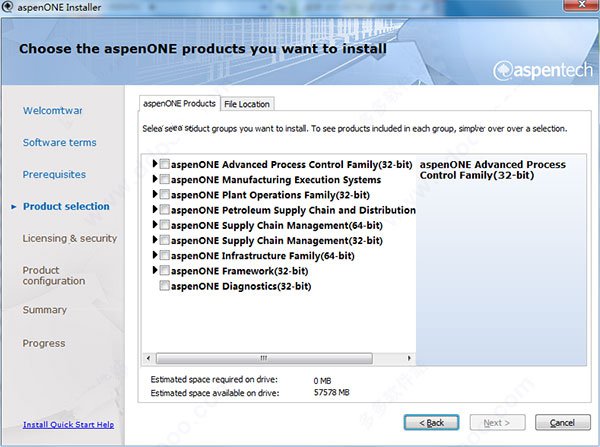Select the Product selection step
The width and height of the screenshot is (600, 447).
tap(66, 206)
